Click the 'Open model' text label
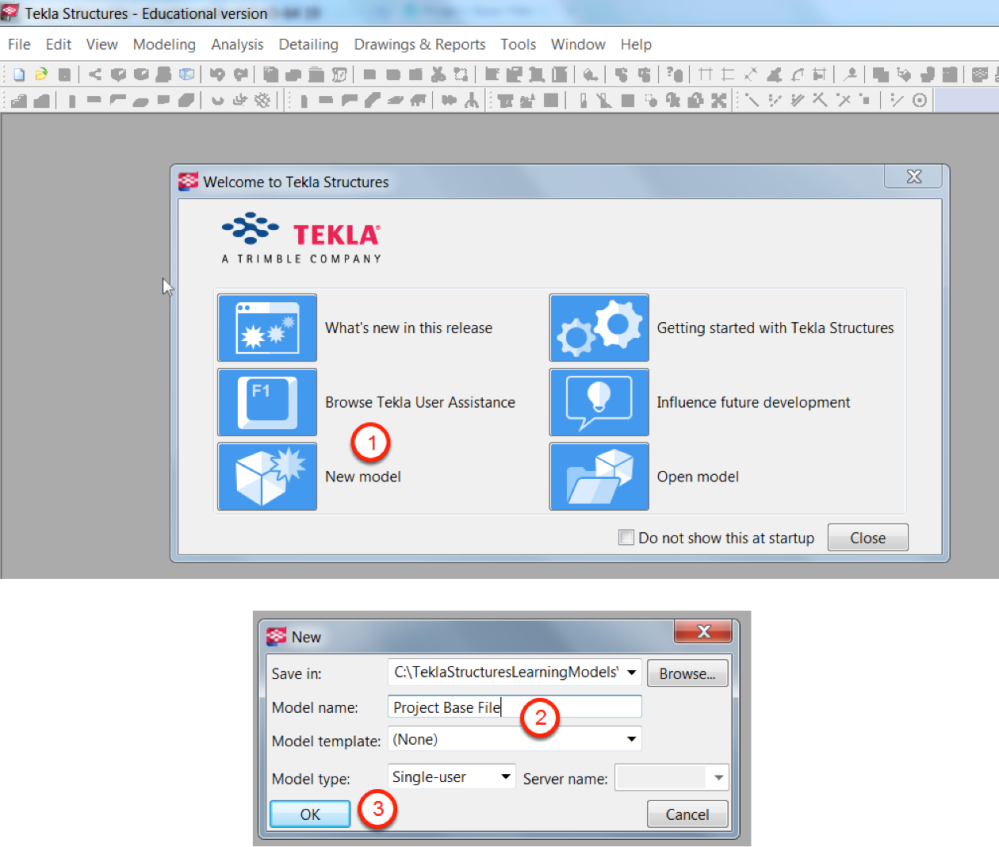The height and width of the screenshot is (847, 999). [x=698, y=477]
